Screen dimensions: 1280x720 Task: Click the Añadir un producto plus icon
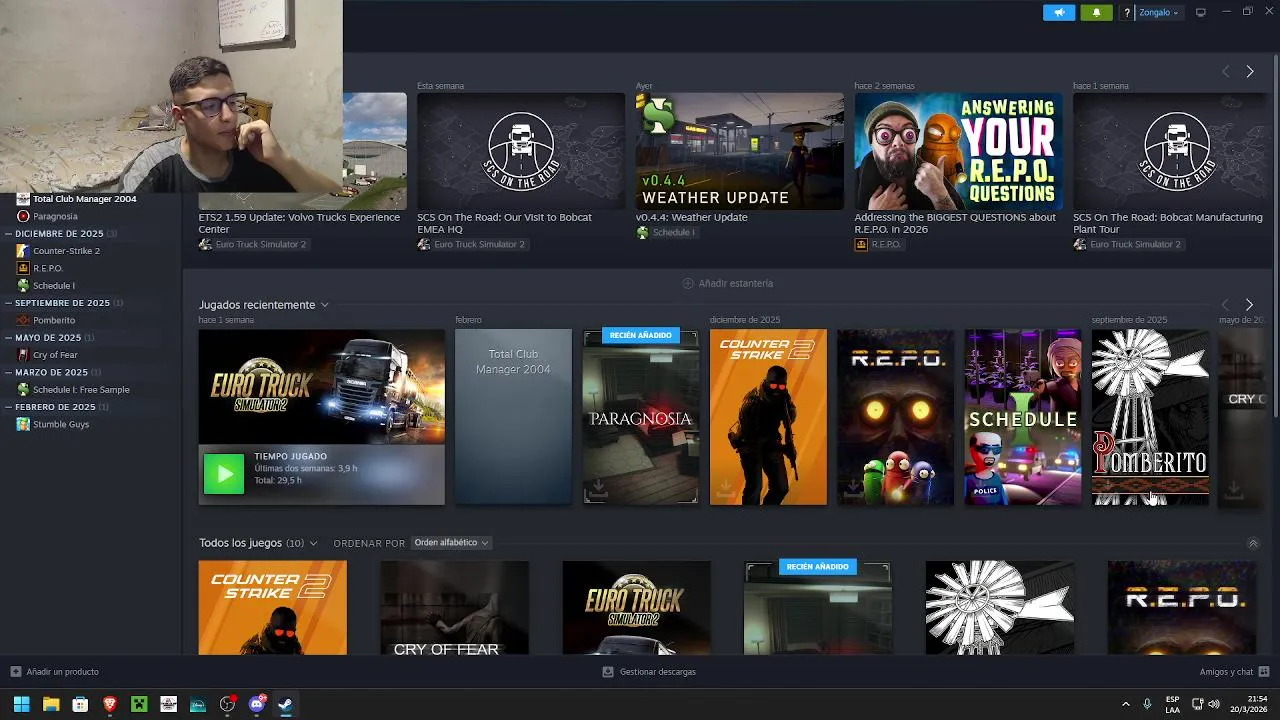15,672
